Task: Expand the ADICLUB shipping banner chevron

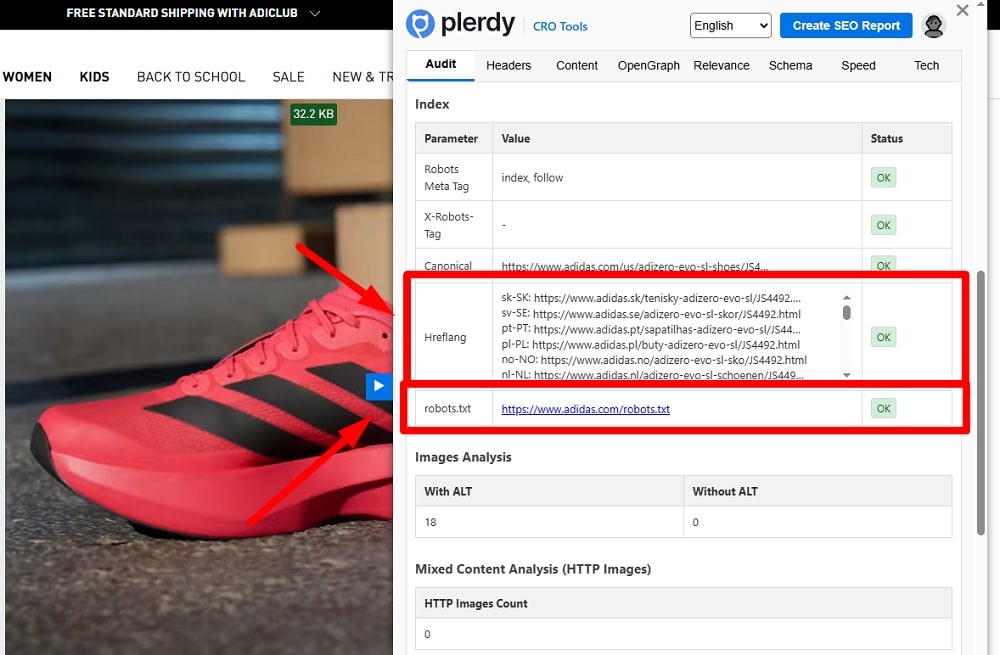Action: [313, 15]
